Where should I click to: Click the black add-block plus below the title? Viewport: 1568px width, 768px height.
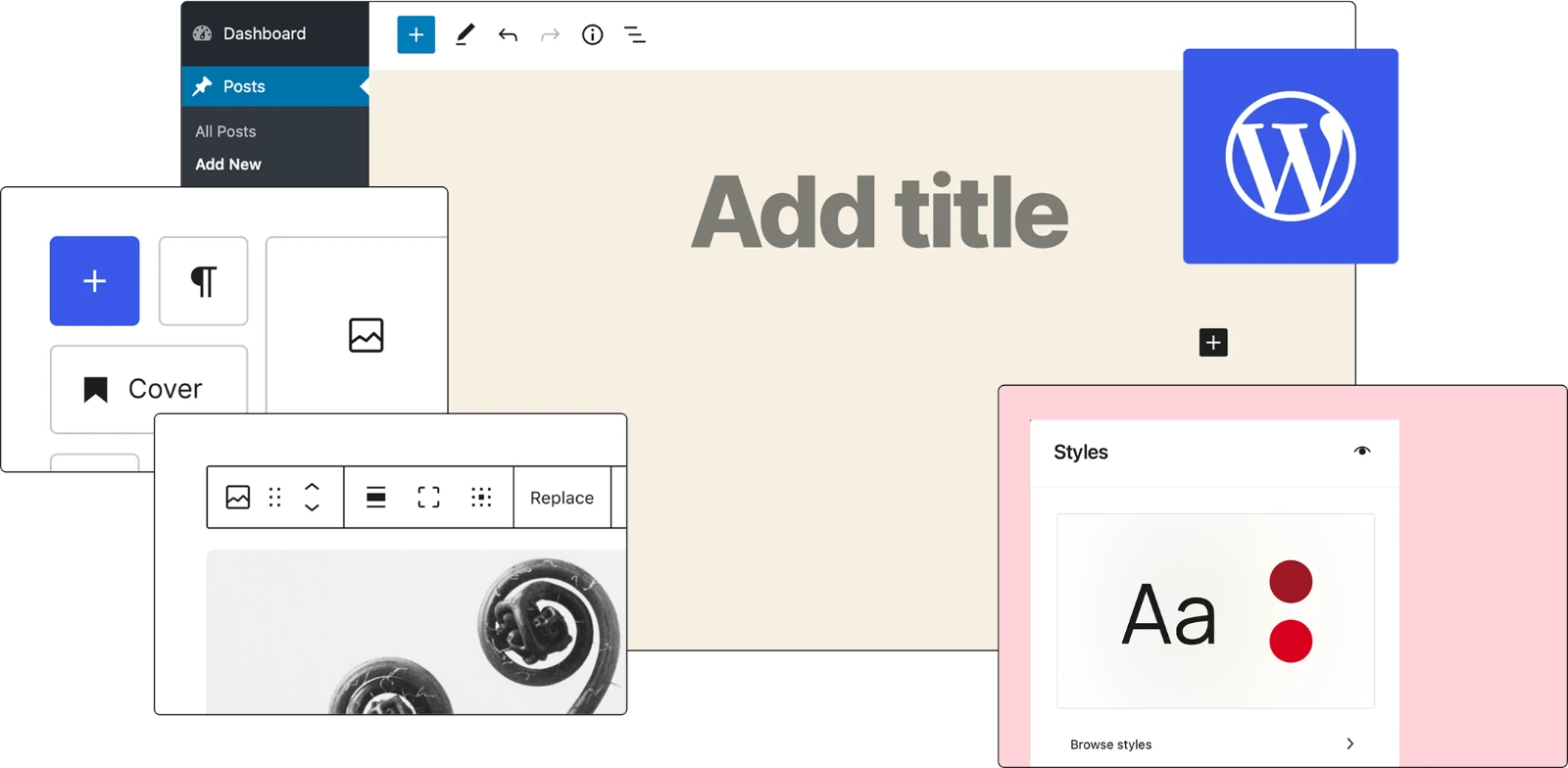click(x=1213, y=343)
